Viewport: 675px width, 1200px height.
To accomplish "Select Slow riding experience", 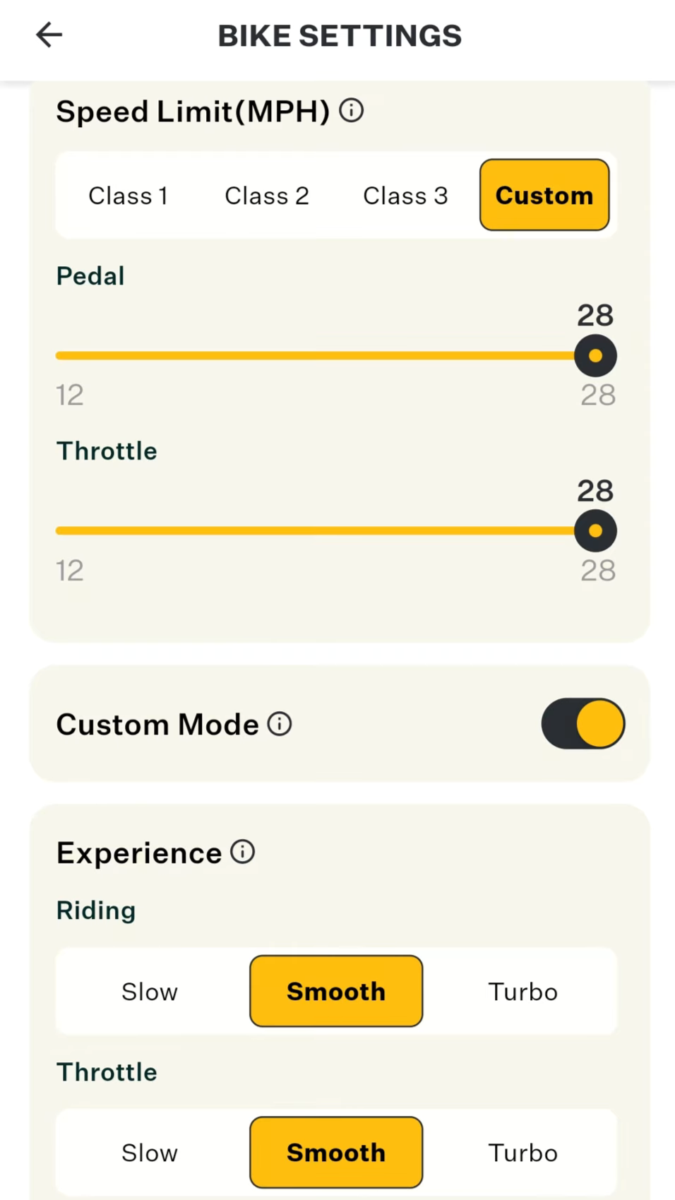I will click(149, 991).
